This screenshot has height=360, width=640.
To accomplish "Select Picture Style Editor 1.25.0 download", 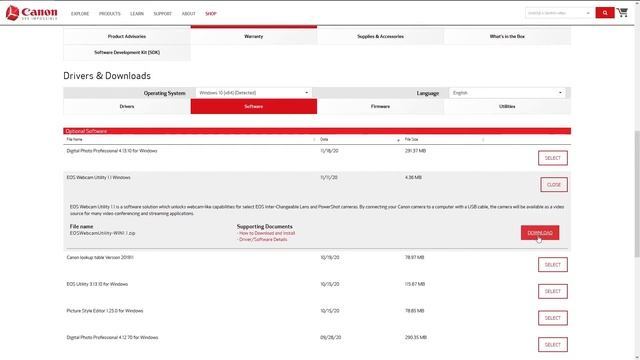I will (553, 318).
